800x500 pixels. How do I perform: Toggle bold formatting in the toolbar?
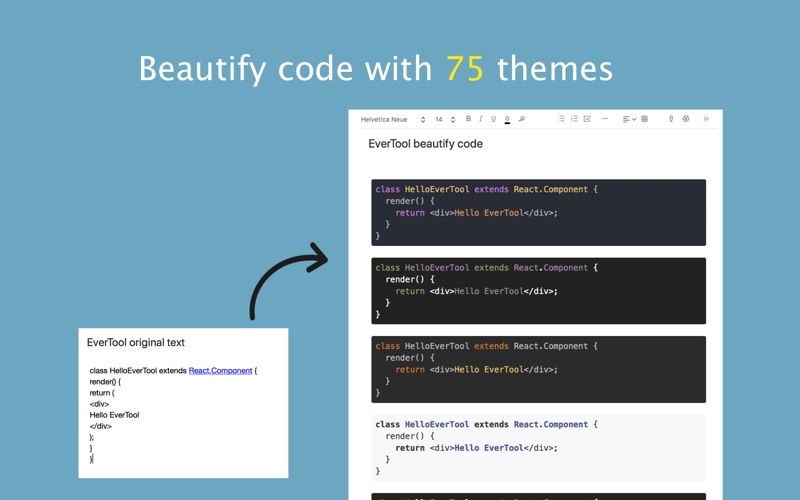(468, 119)
